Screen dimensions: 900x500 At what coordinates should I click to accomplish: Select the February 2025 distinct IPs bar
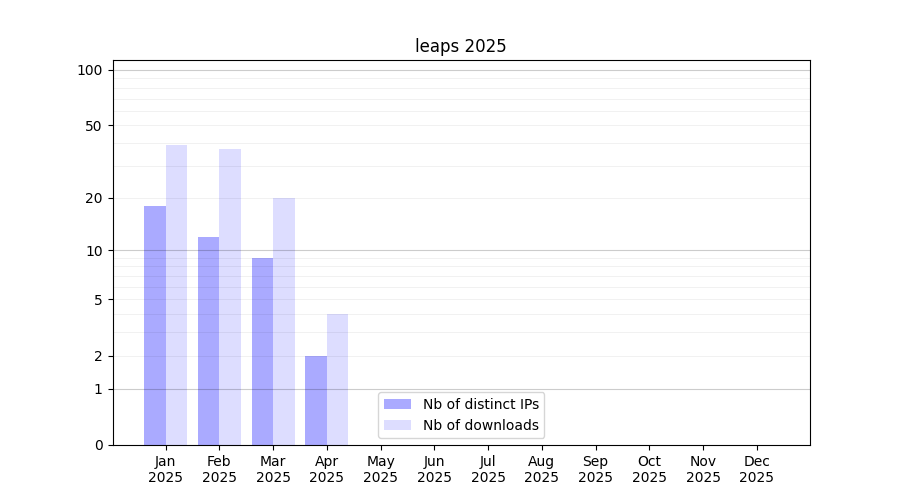(208, 340)
